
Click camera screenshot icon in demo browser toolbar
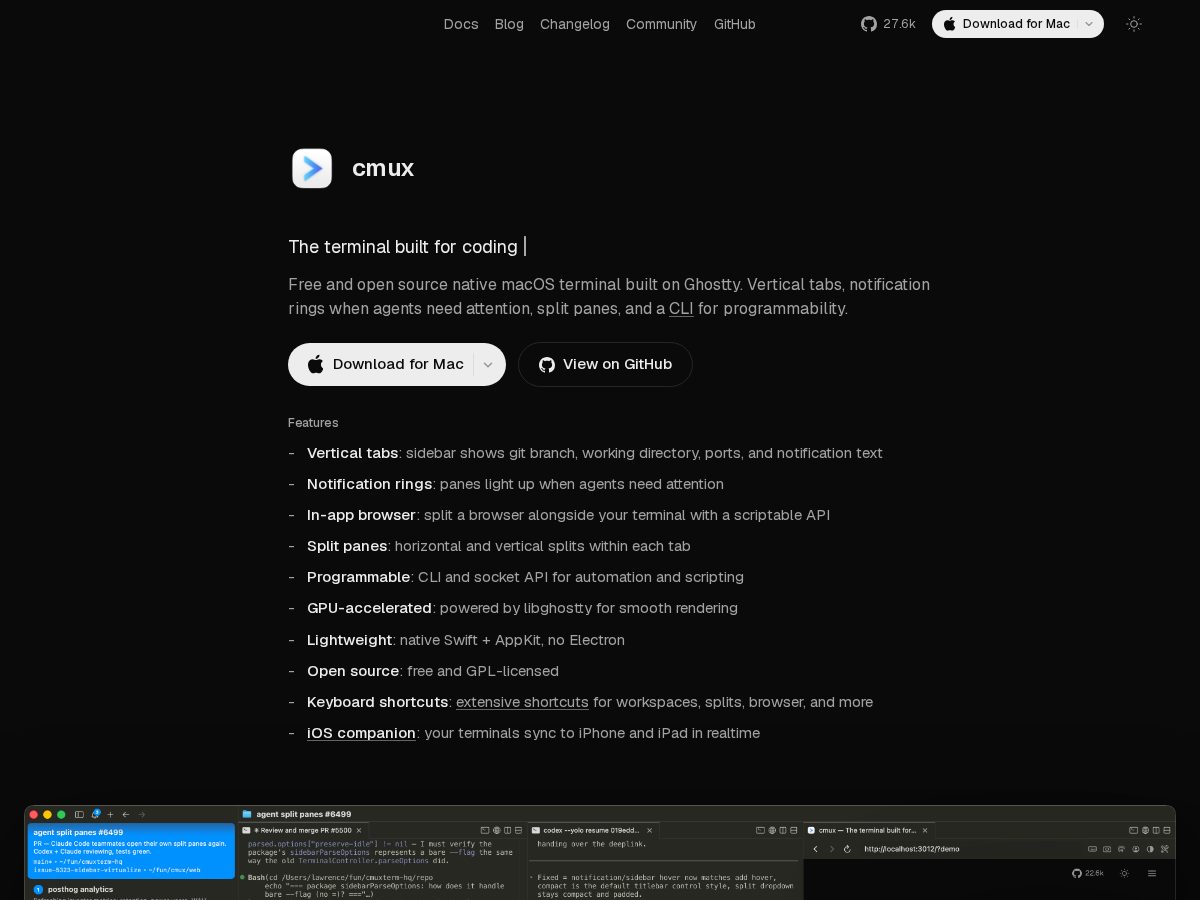pos(1107,849)
